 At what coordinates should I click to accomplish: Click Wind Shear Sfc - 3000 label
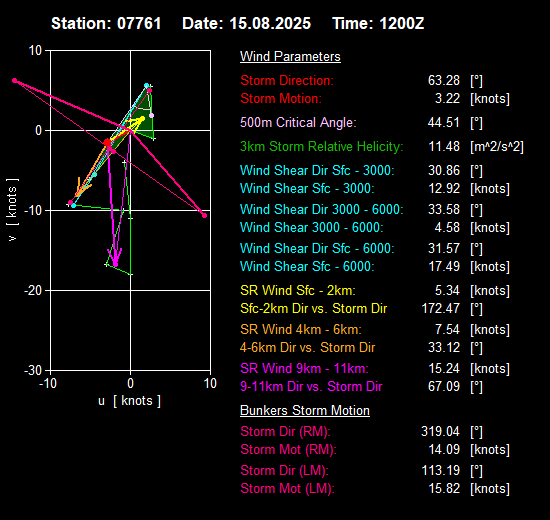pyautogui.click(x=307, y=188)
